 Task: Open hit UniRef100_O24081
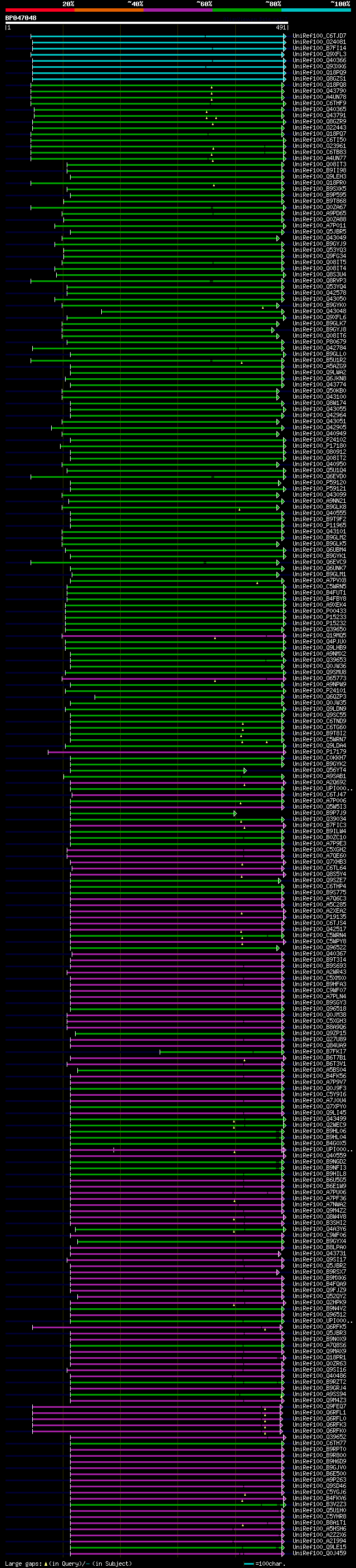pos(319,42)
